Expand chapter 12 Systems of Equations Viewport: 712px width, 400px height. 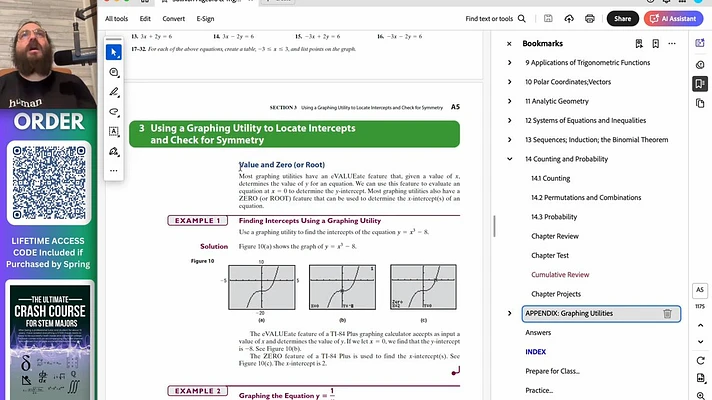pyautogui.click(x=509, y=121)
